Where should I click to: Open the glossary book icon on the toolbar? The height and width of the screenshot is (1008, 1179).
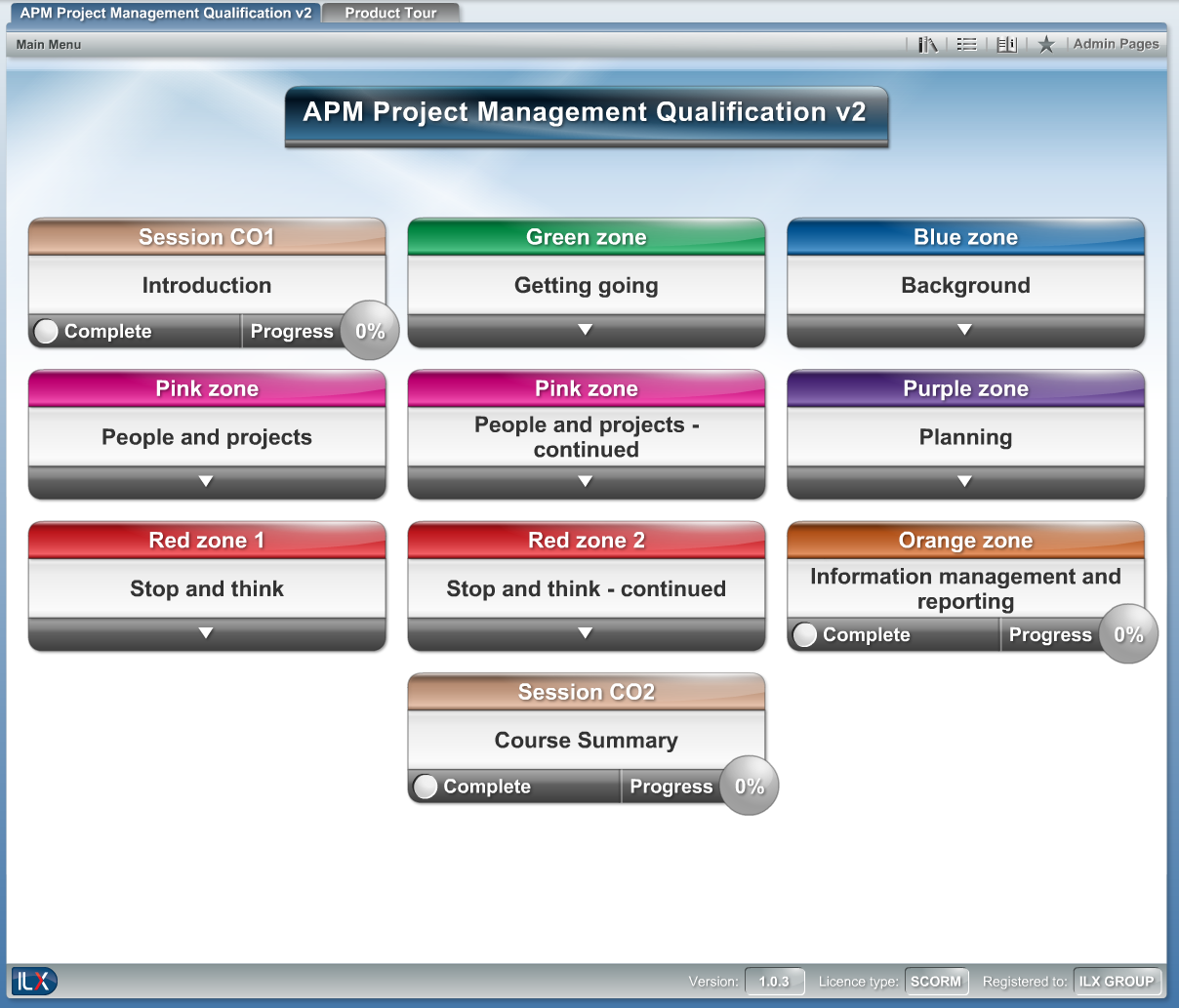point(1006,44)
